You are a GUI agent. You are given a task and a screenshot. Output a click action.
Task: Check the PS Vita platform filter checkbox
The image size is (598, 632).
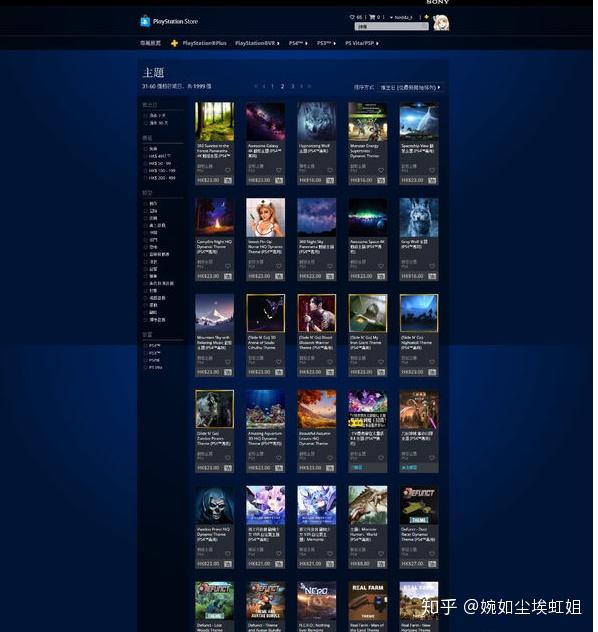point(146,368)
